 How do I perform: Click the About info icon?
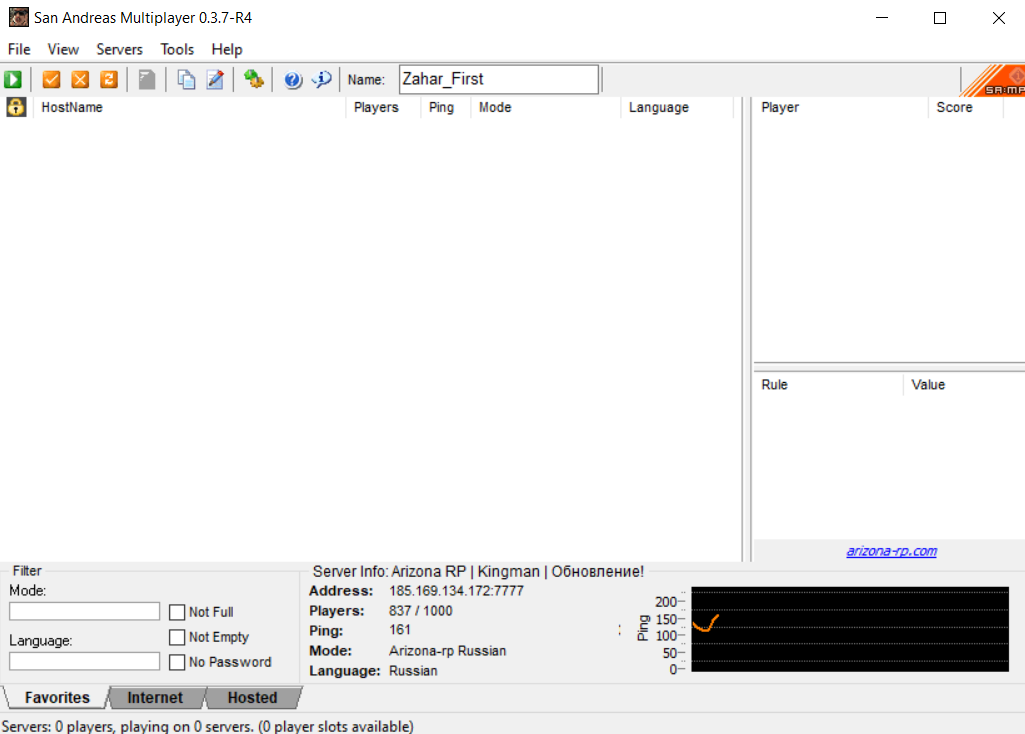click(322, 80)
